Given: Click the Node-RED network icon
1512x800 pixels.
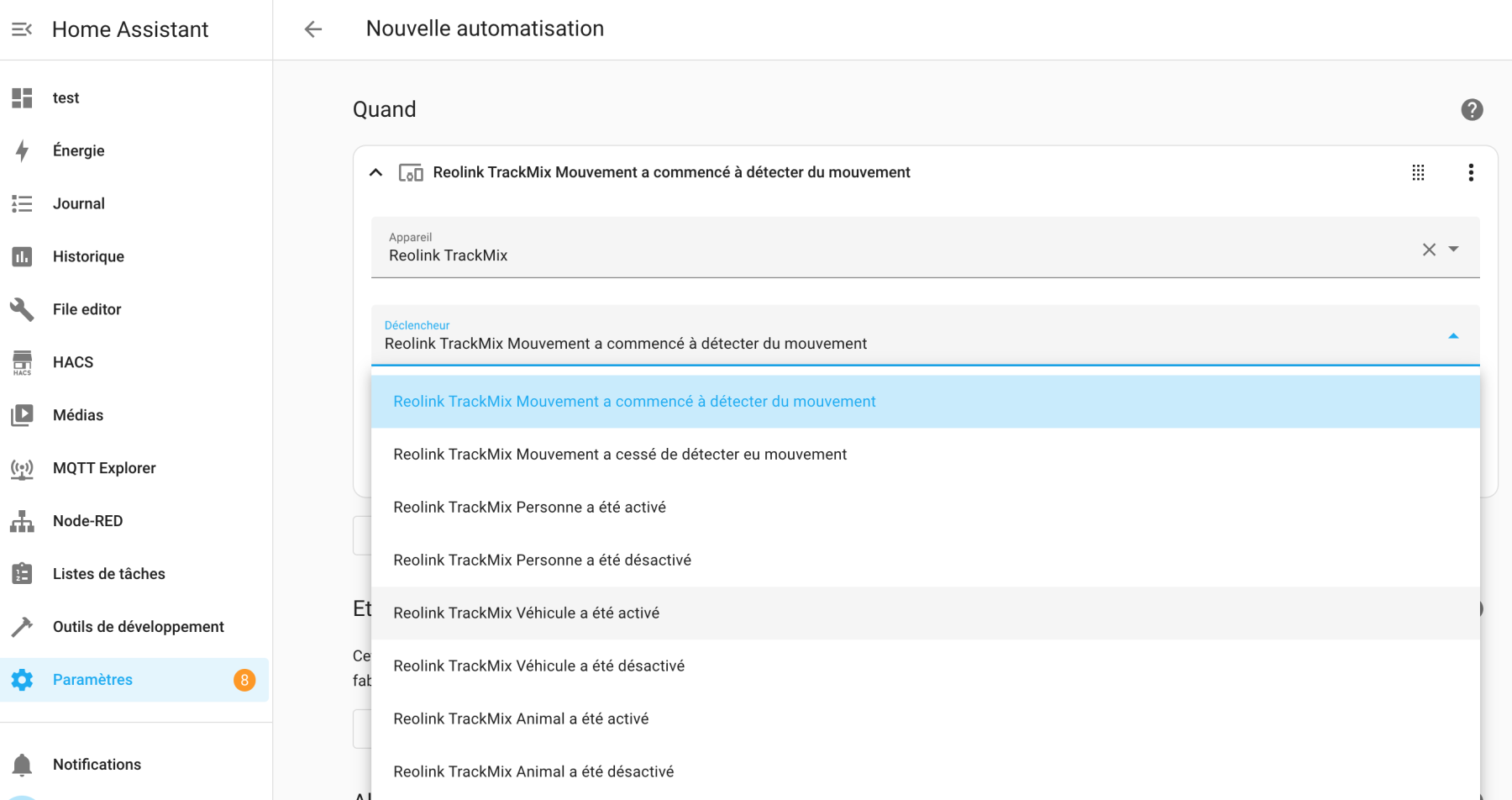Looking at the screenshot, I should click(22, 522).
